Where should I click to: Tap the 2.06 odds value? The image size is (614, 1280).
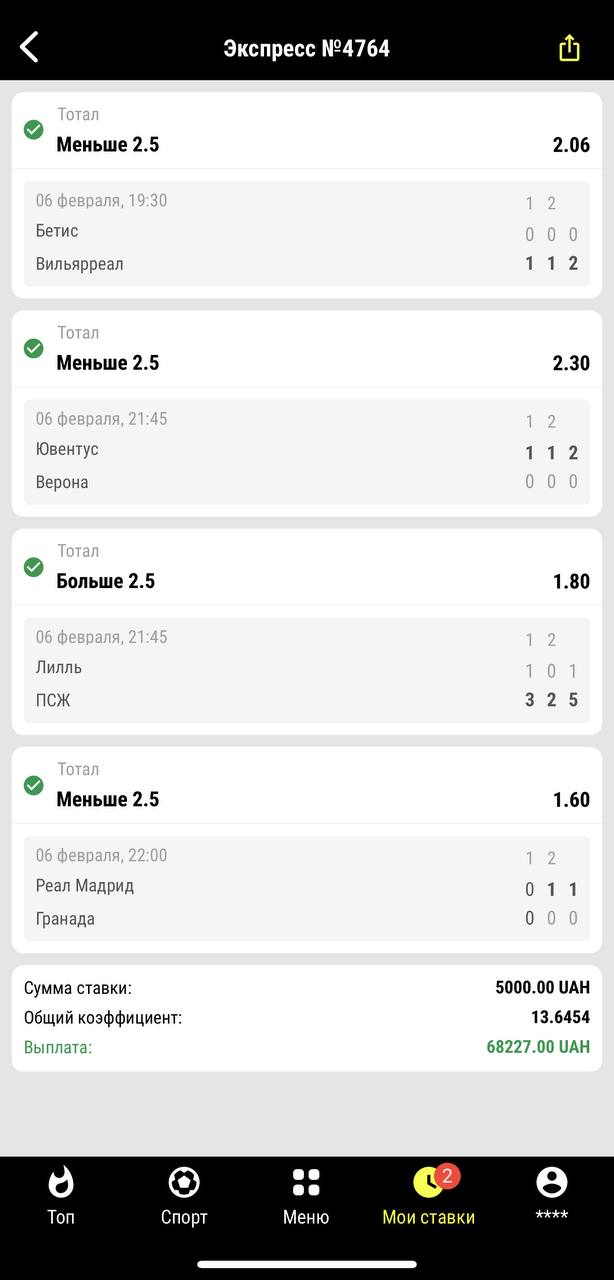click(571, 145)
